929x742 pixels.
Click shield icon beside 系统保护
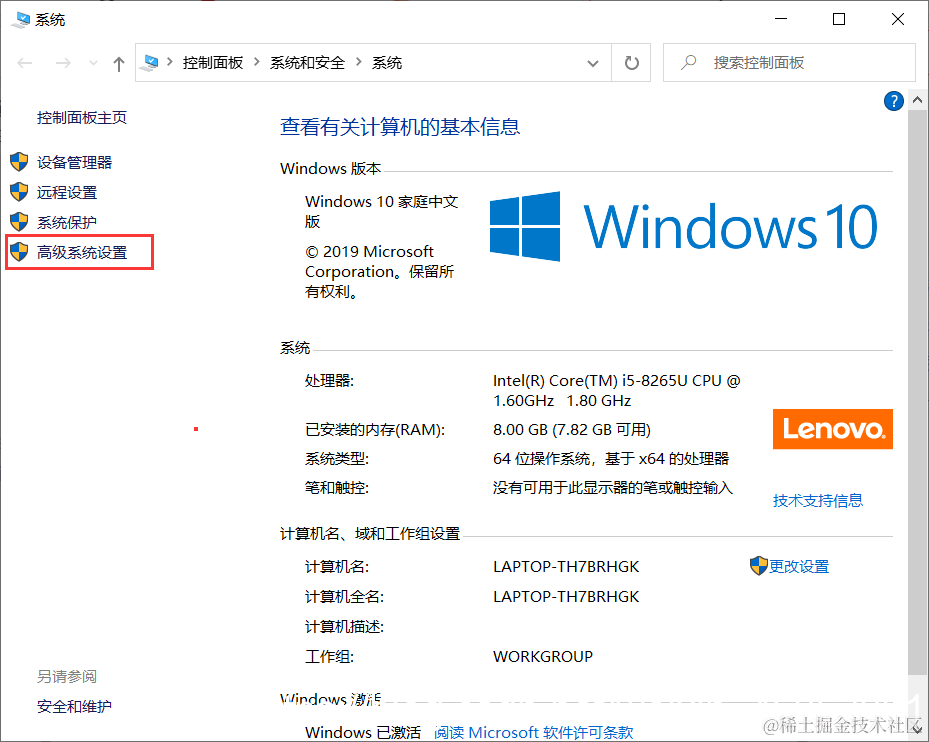pos(19,222)
